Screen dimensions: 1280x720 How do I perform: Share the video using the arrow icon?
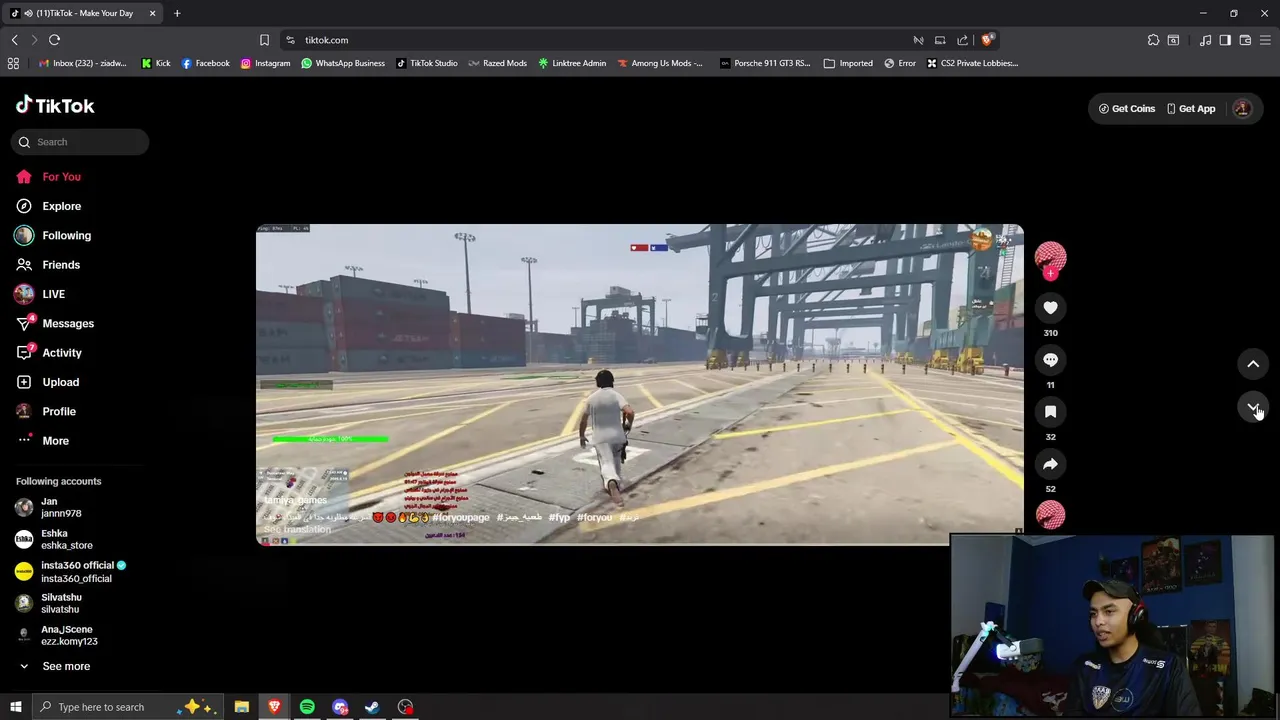[1050, 464]
